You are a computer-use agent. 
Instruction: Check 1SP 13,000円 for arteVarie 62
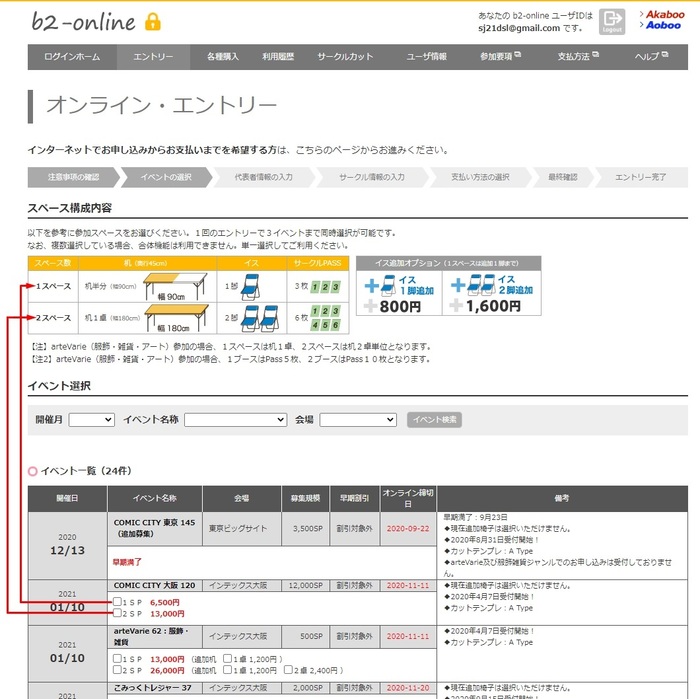[x=118, y=660]
